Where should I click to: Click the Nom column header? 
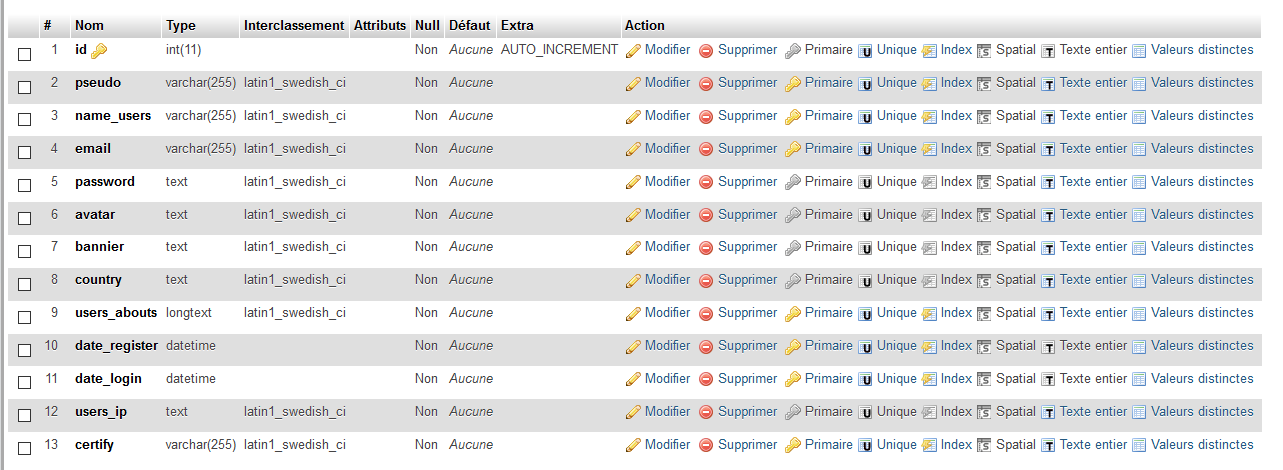point(89,25)
